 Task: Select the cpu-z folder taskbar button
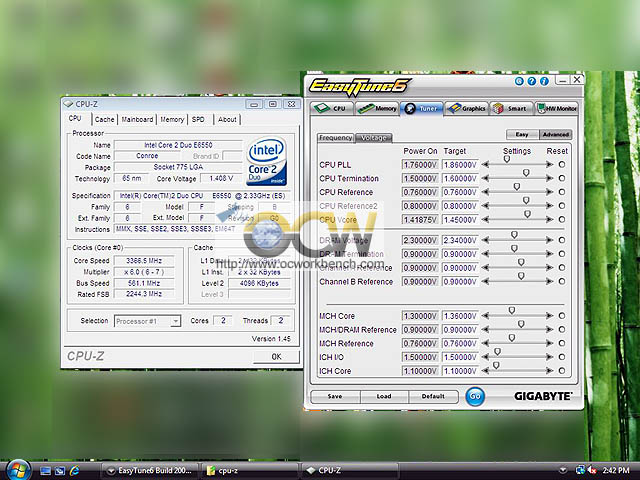click(x=250, y=471)
